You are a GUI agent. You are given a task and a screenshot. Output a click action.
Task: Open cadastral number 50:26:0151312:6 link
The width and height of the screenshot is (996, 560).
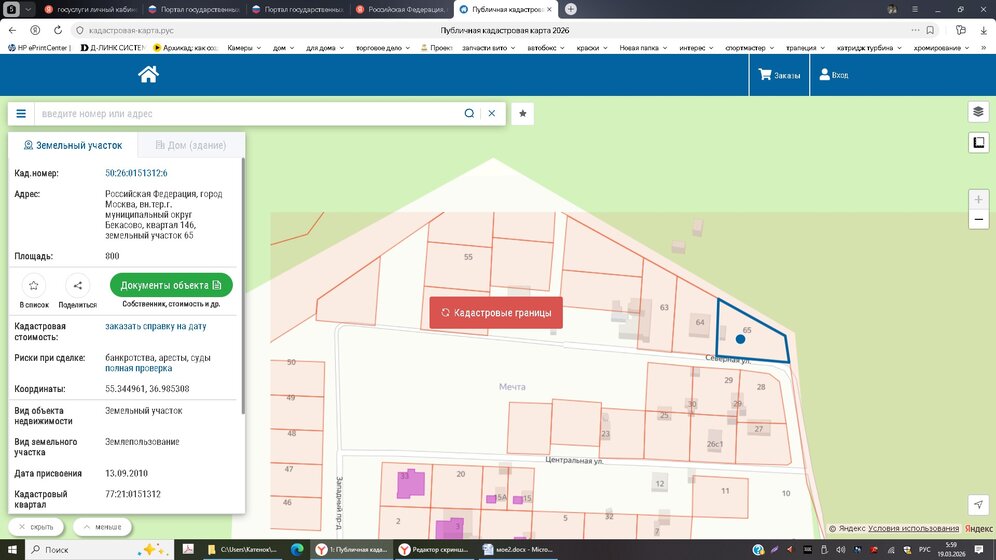click(x=136, y=173)
